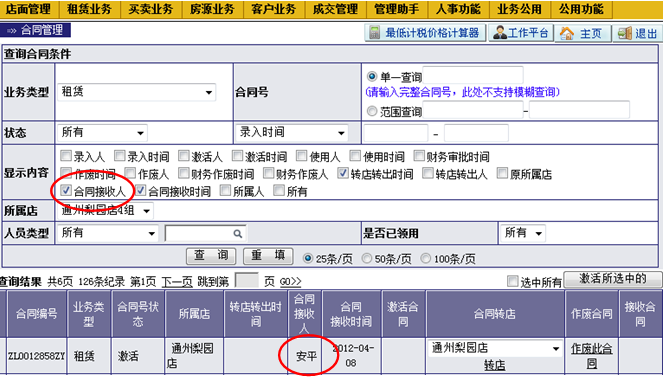
Task: Click the 重填 reset button
Action: click(268, 255)
